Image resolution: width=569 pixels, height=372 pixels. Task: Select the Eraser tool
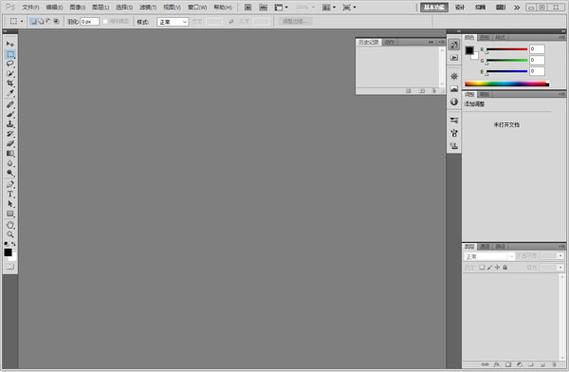point(10,144)
